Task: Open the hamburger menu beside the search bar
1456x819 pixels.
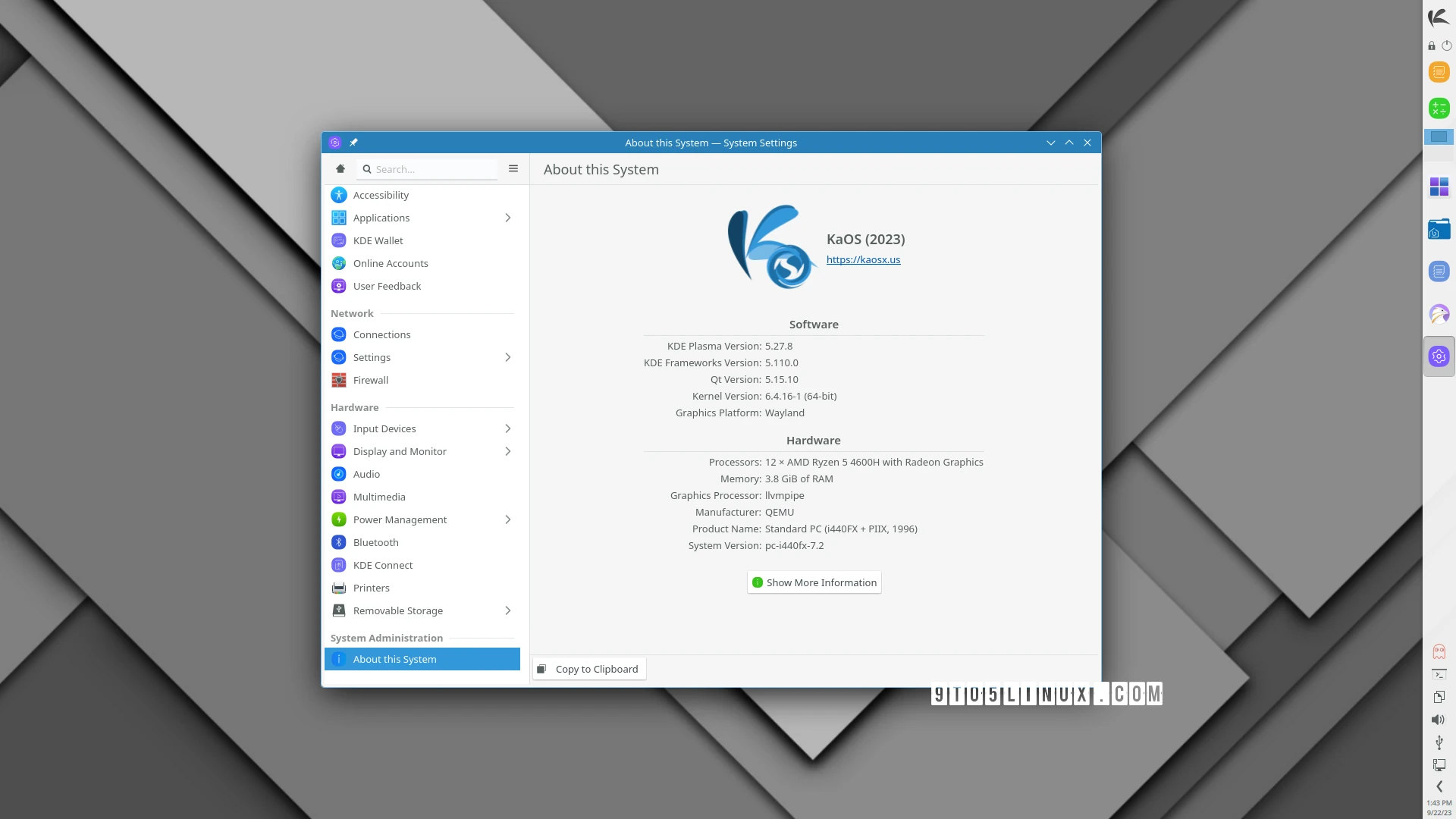Action: pyautogui.click(x=513, y=168)
